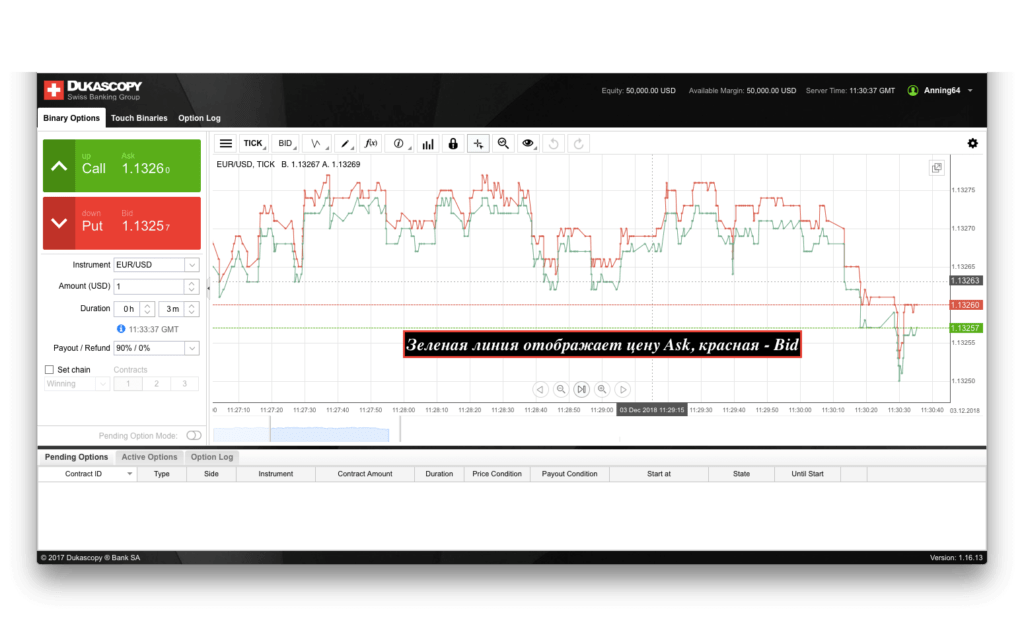Open the TICK timeframe dropdown
The width and height of the screenshot is (1024, 617).
tap(254, 144)
